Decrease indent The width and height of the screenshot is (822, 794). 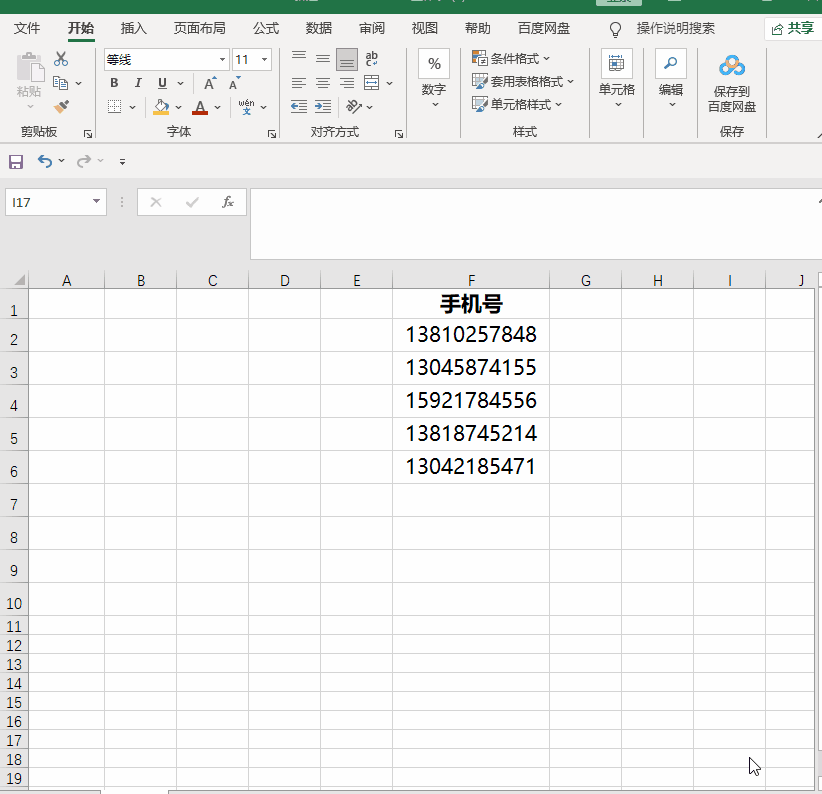[299, 107]
